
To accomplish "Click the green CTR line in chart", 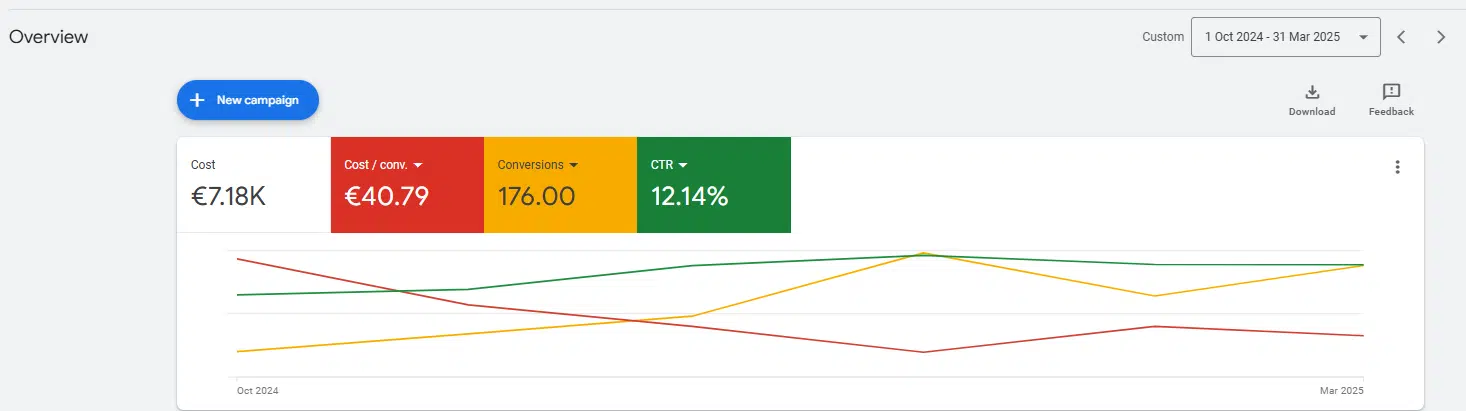I will 580,278.
